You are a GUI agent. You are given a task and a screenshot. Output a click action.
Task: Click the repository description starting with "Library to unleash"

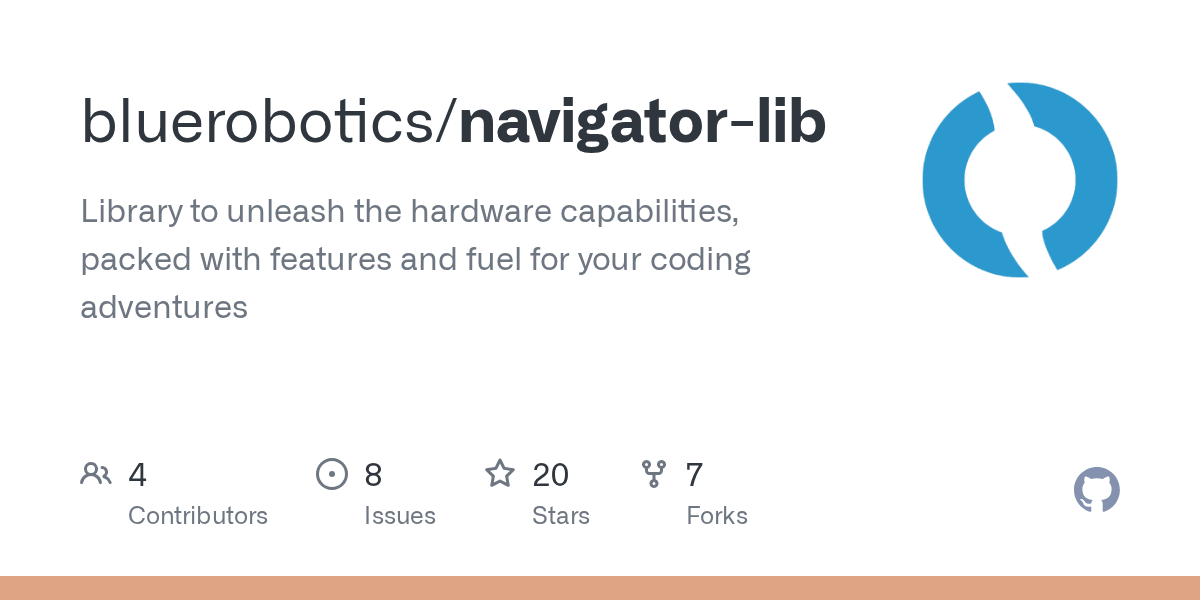tap(416, 259)
